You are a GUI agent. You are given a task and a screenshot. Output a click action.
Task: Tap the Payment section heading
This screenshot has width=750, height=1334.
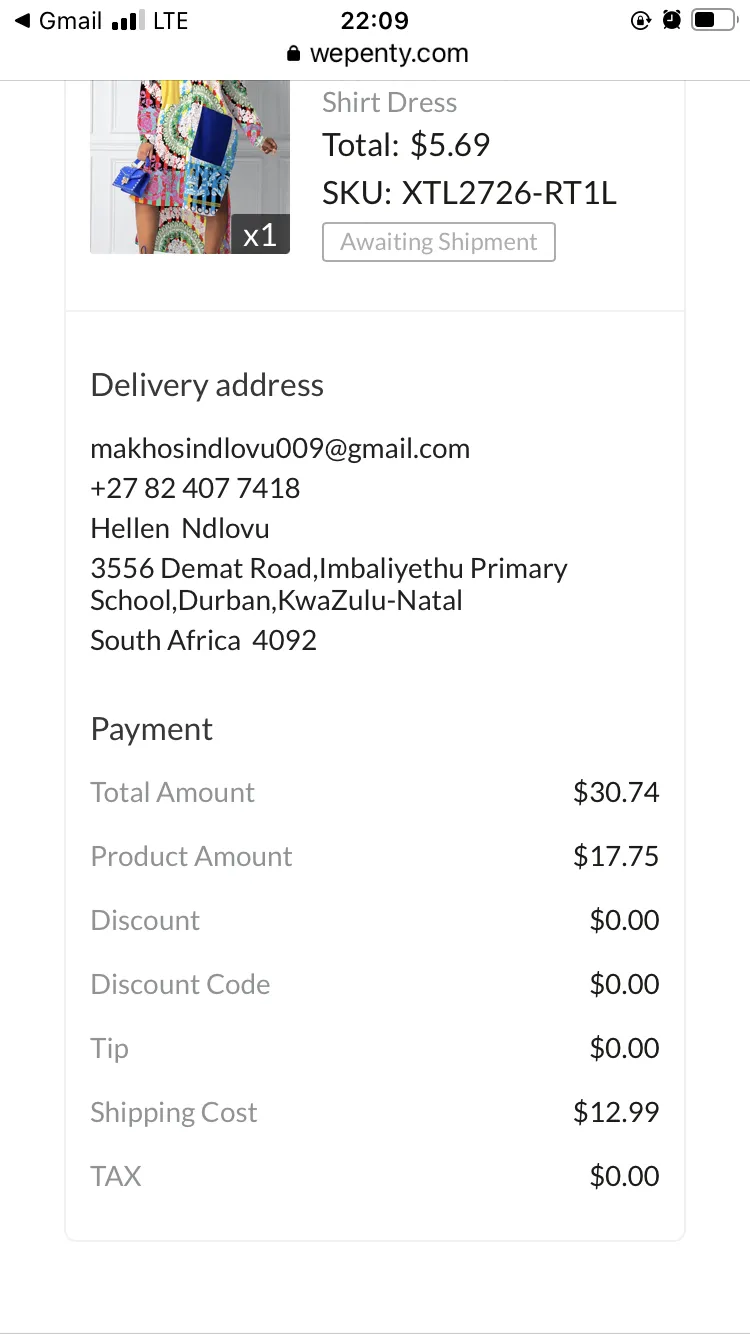tap(151, 729)
